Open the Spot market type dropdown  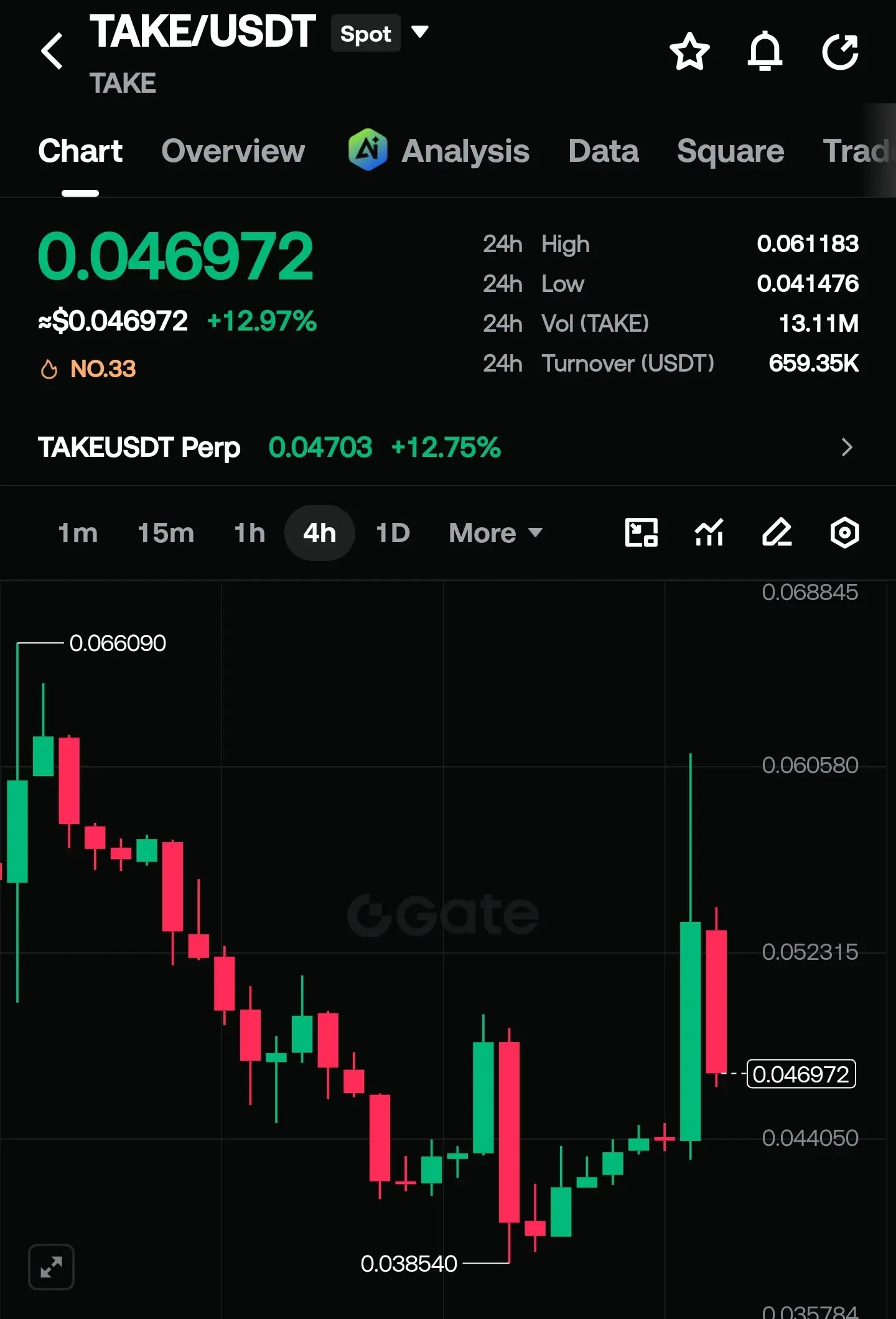(380, 33)
